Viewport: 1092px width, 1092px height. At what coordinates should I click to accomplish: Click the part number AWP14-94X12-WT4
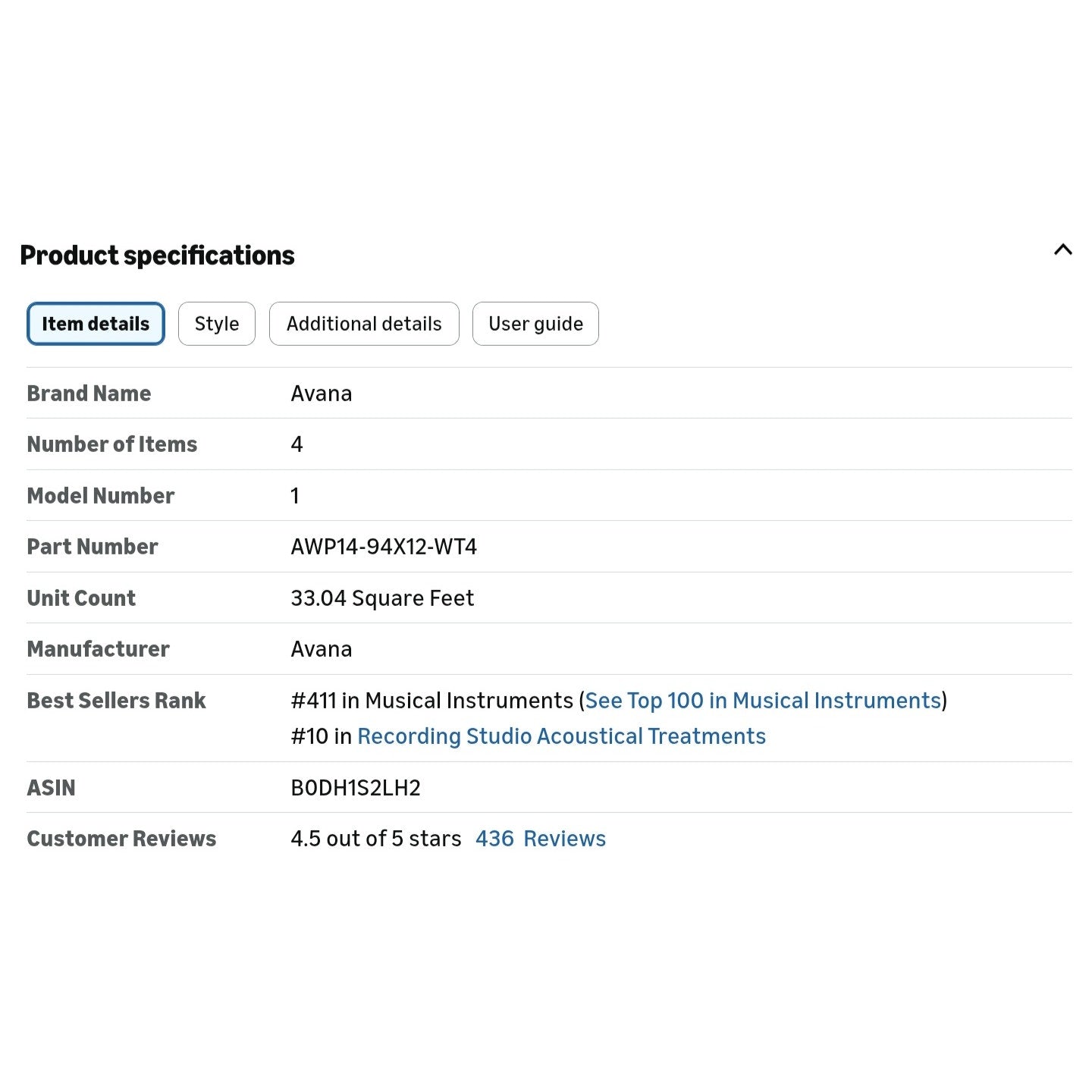[x=384, y=547]
